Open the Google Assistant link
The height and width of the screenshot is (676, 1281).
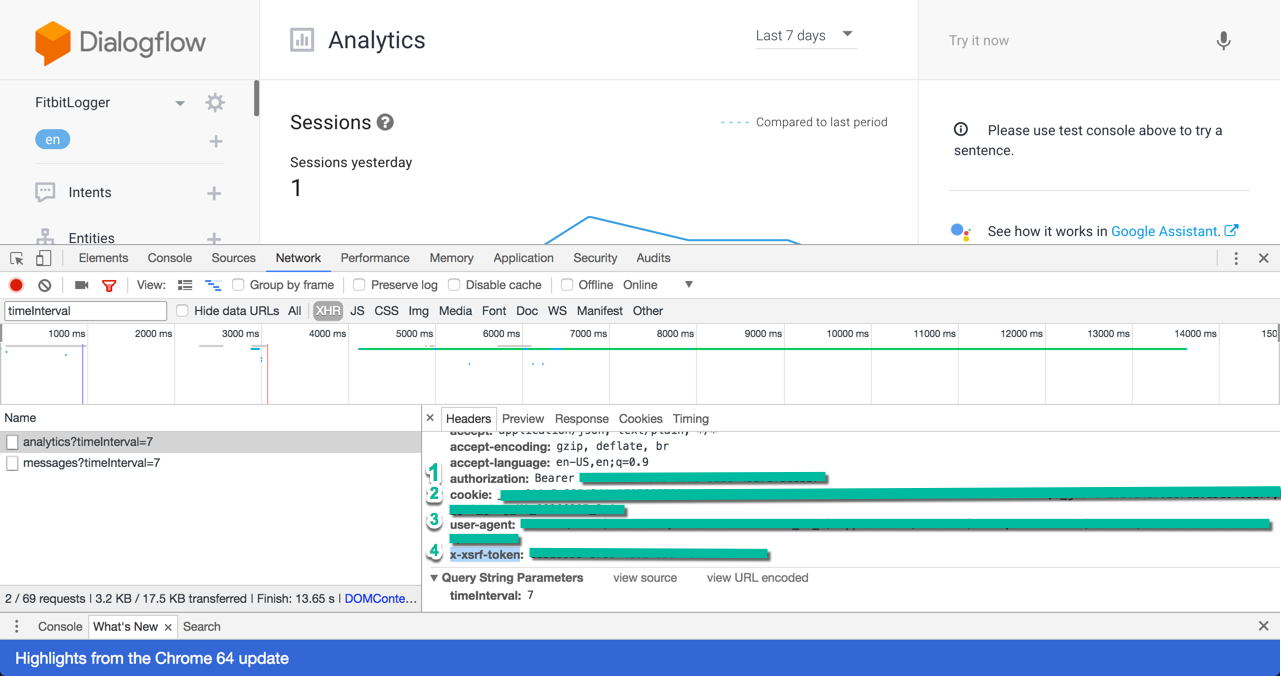1165,231
